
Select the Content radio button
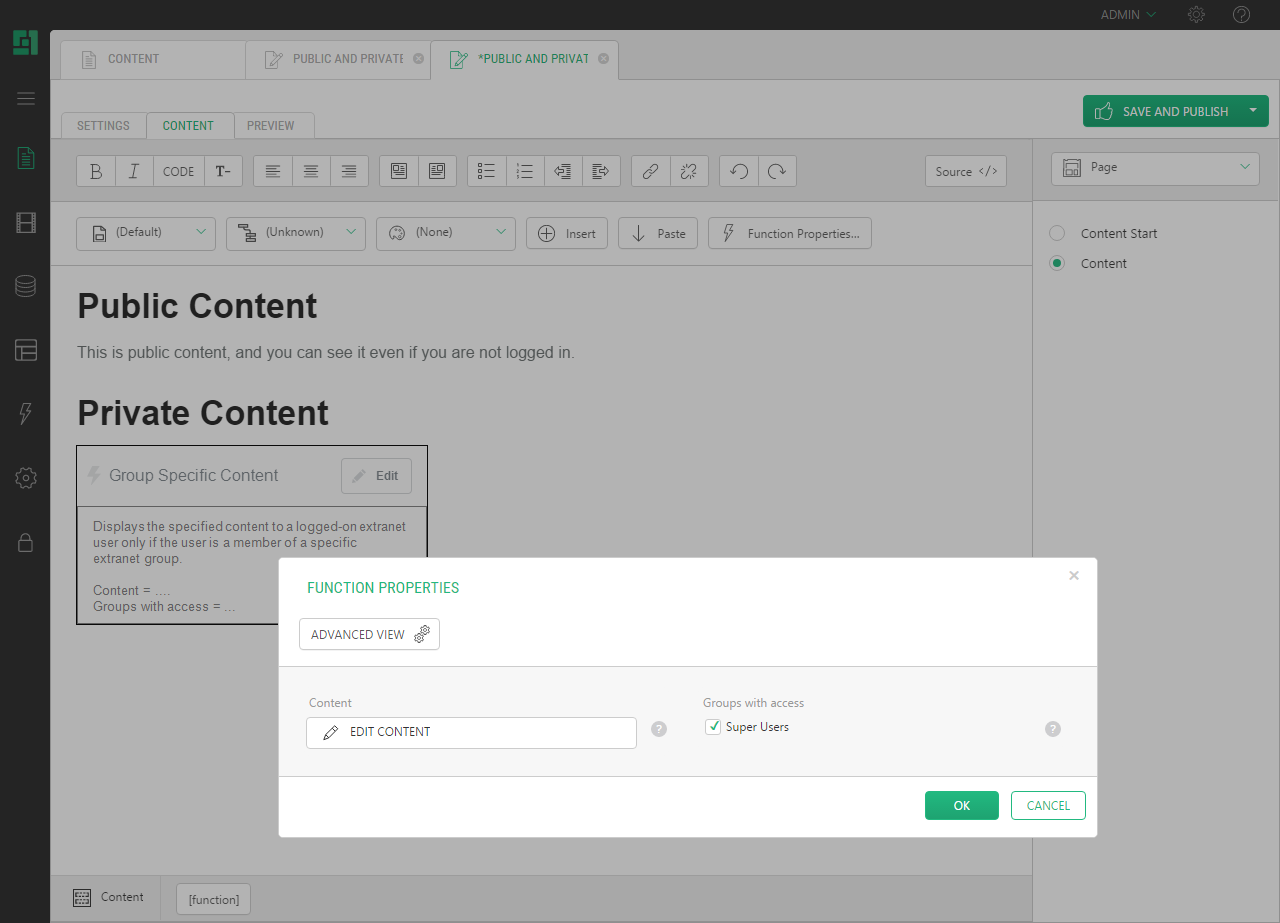(x=1057, y=263)
